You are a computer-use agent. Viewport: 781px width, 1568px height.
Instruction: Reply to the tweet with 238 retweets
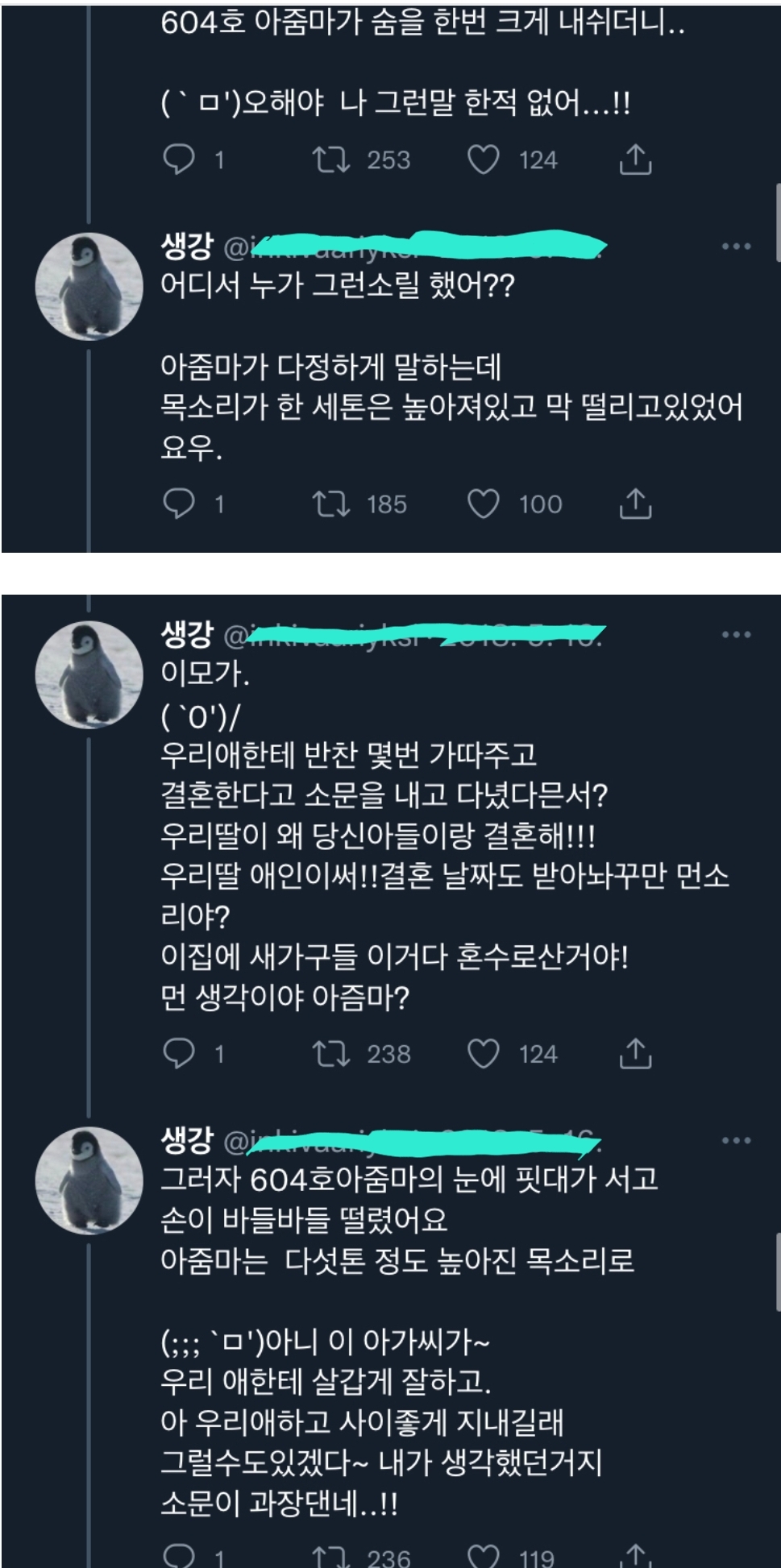click(179, 1053)
